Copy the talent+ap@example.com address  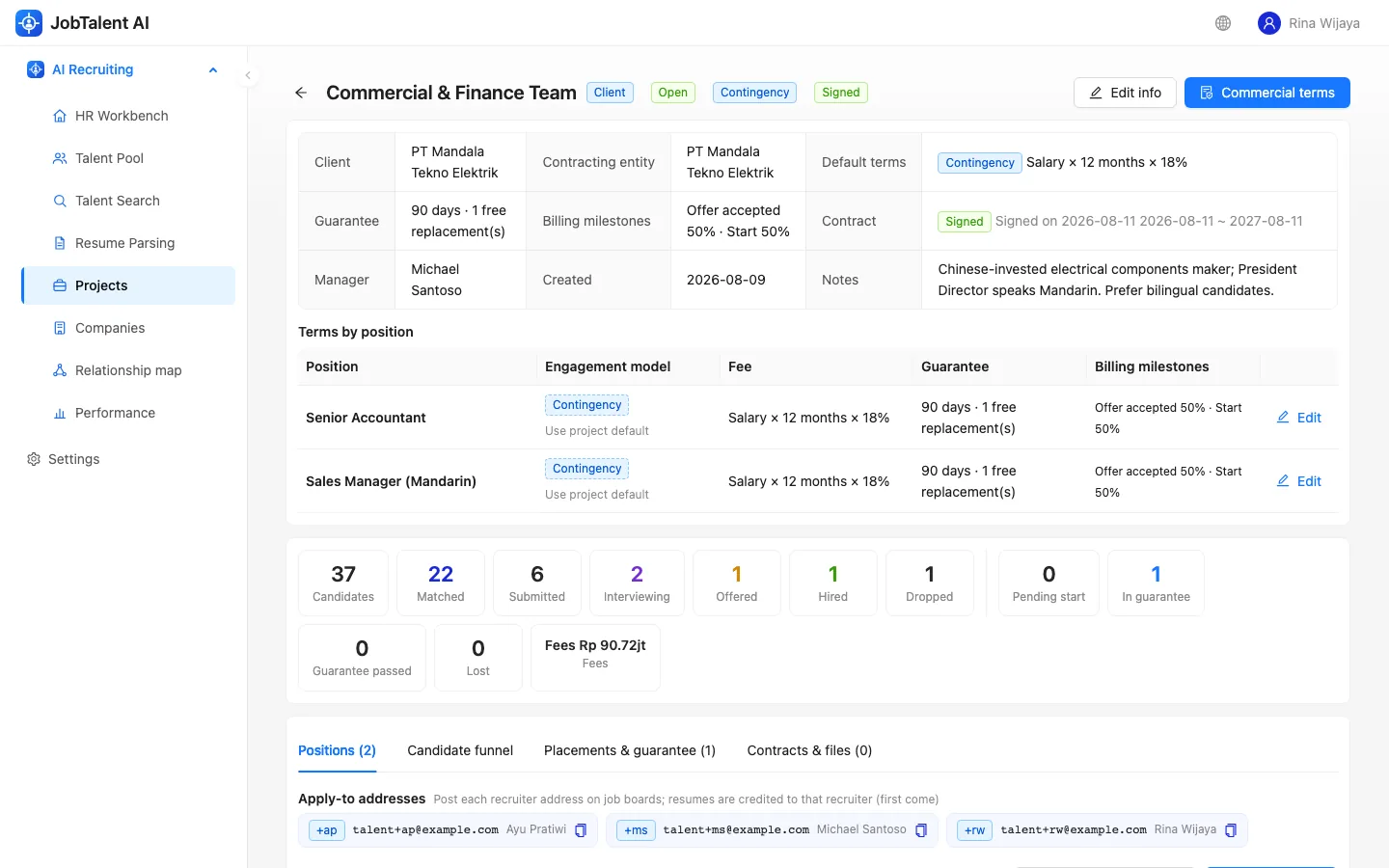coord(581,830)
